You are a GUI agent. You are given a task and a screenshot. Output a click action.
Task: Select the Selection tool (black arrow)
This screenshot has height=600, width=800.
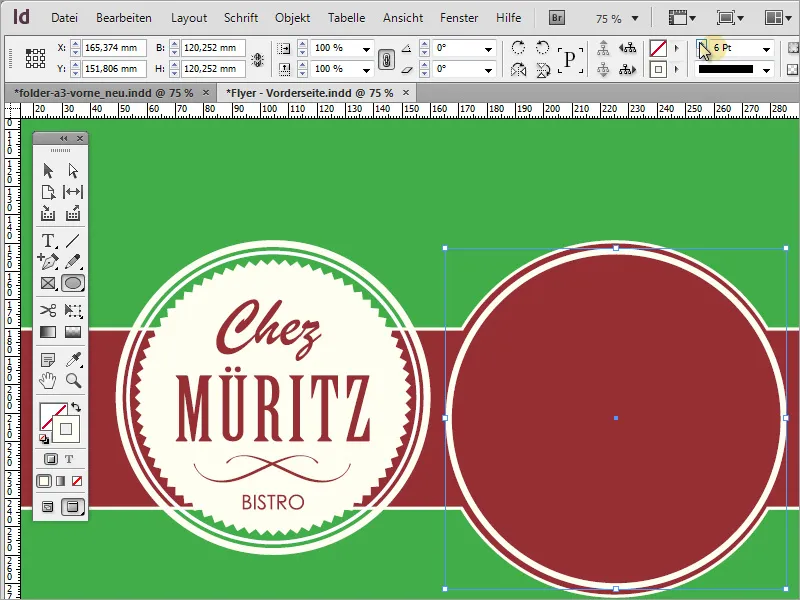click(x=48, y=170)
